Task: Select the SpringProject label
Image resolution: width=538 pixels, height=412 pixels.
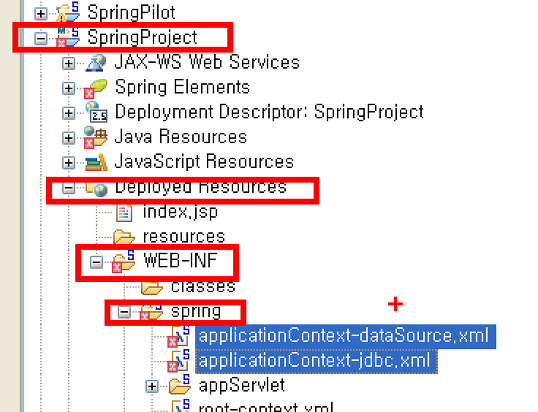Action: pos(142,37)
